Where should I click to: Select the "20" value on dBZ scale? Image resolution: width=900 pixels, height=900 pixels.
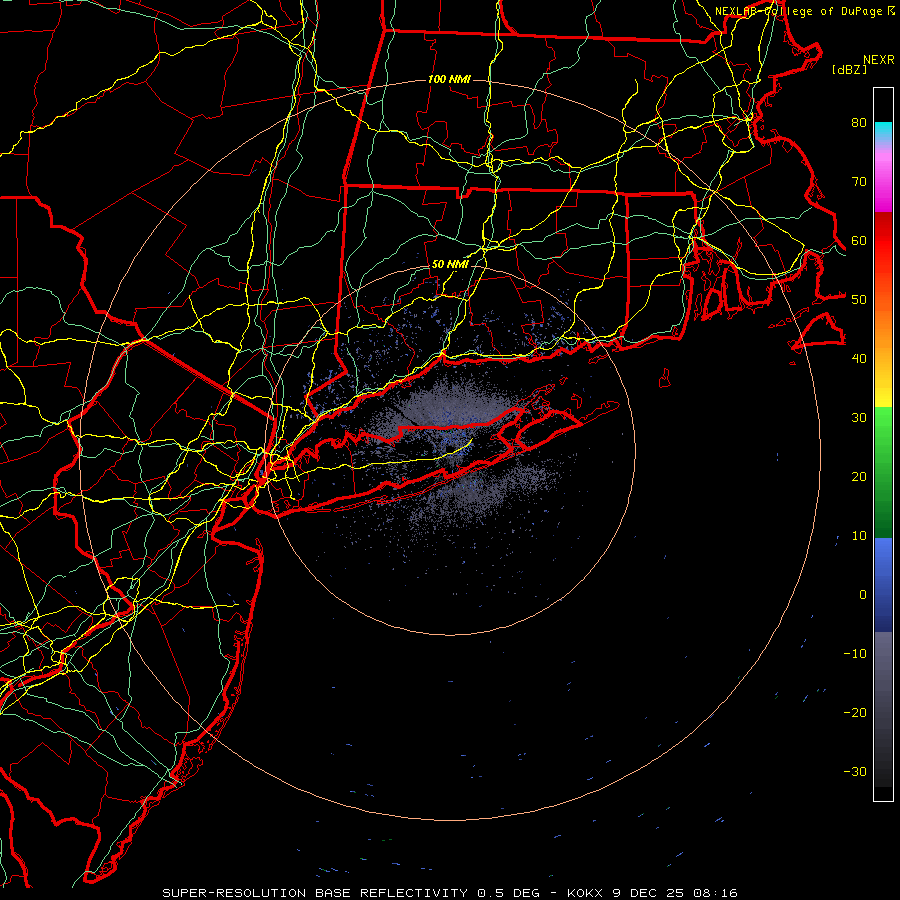(x=859, y=476)
